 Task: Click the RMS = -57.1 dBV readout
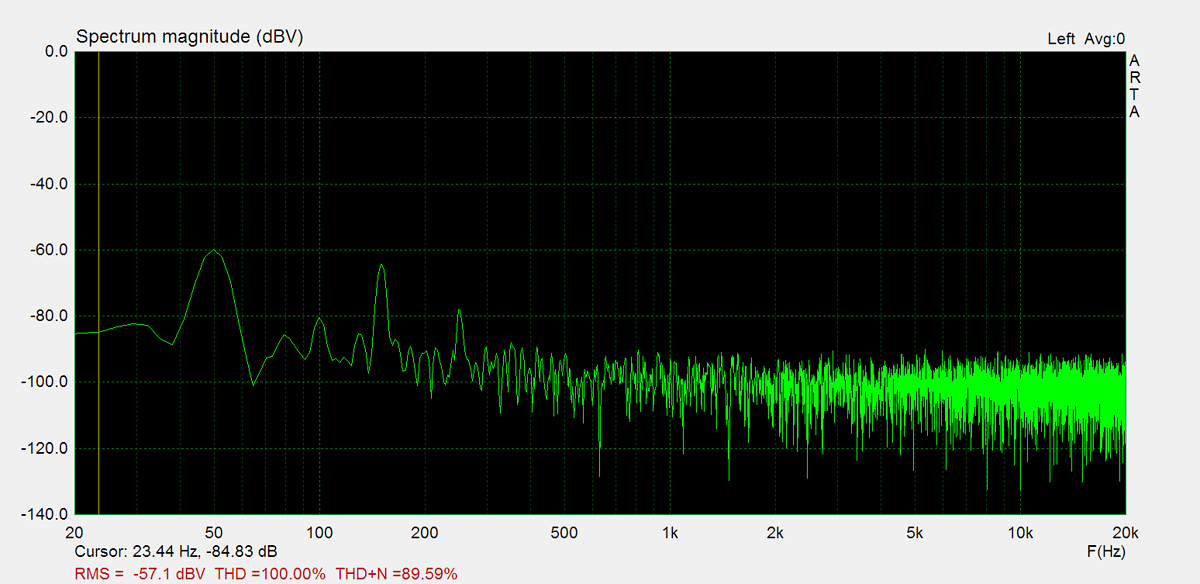click(x=141, y=574)
